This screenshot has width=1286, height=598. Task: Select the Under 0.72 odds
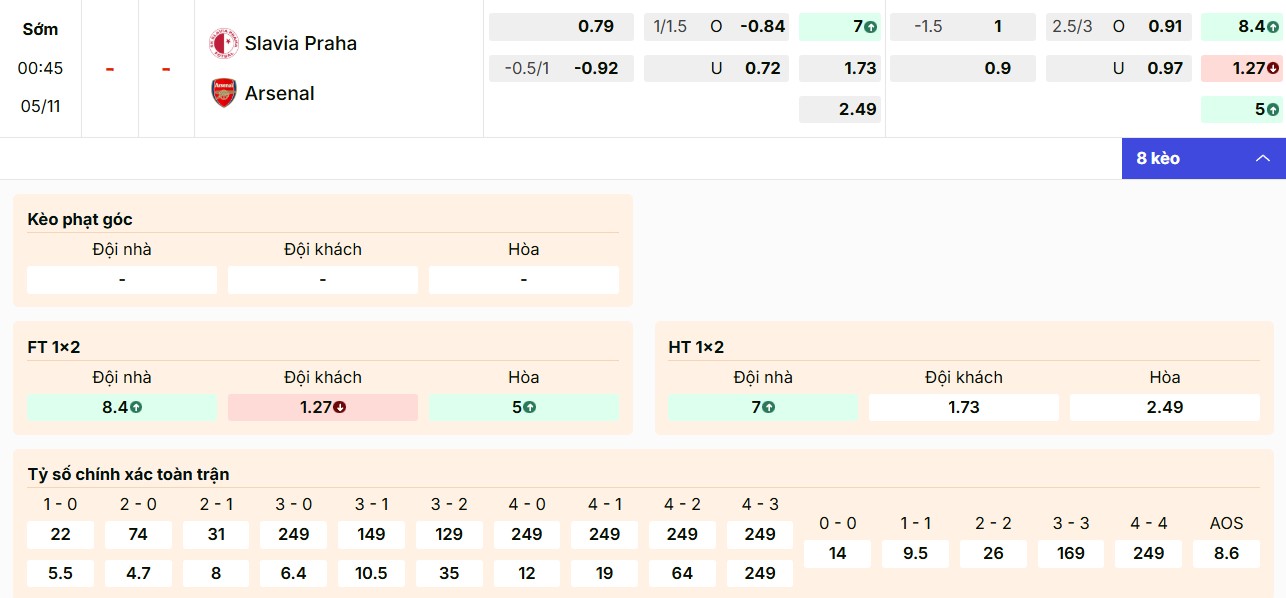click(x=716, y=68)
